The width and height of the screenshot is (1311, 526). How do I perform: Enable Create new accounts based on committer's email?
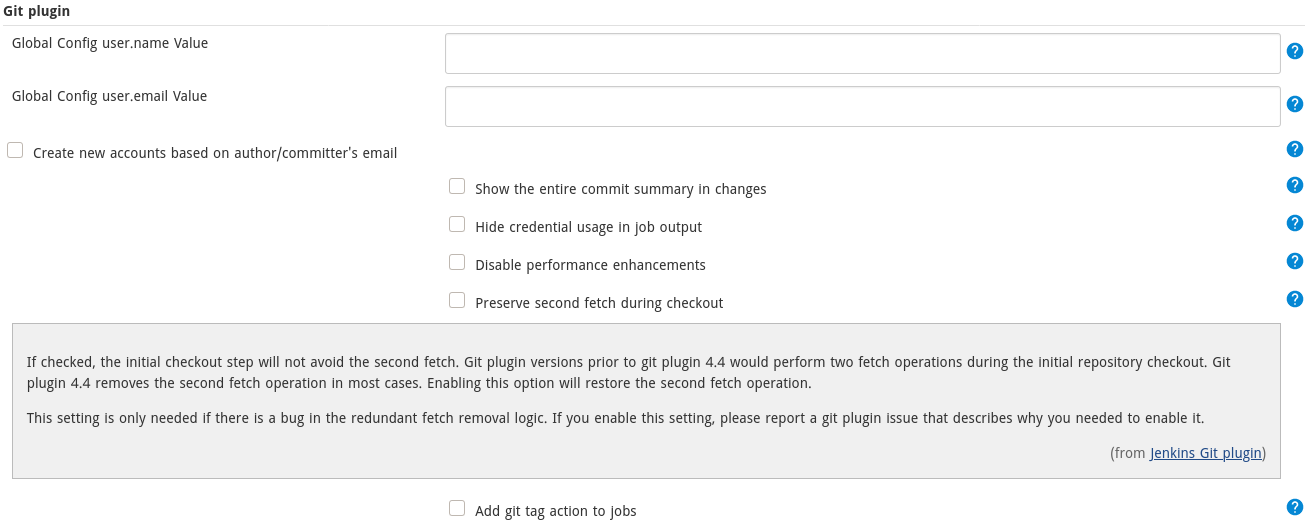tap(15, 150)
